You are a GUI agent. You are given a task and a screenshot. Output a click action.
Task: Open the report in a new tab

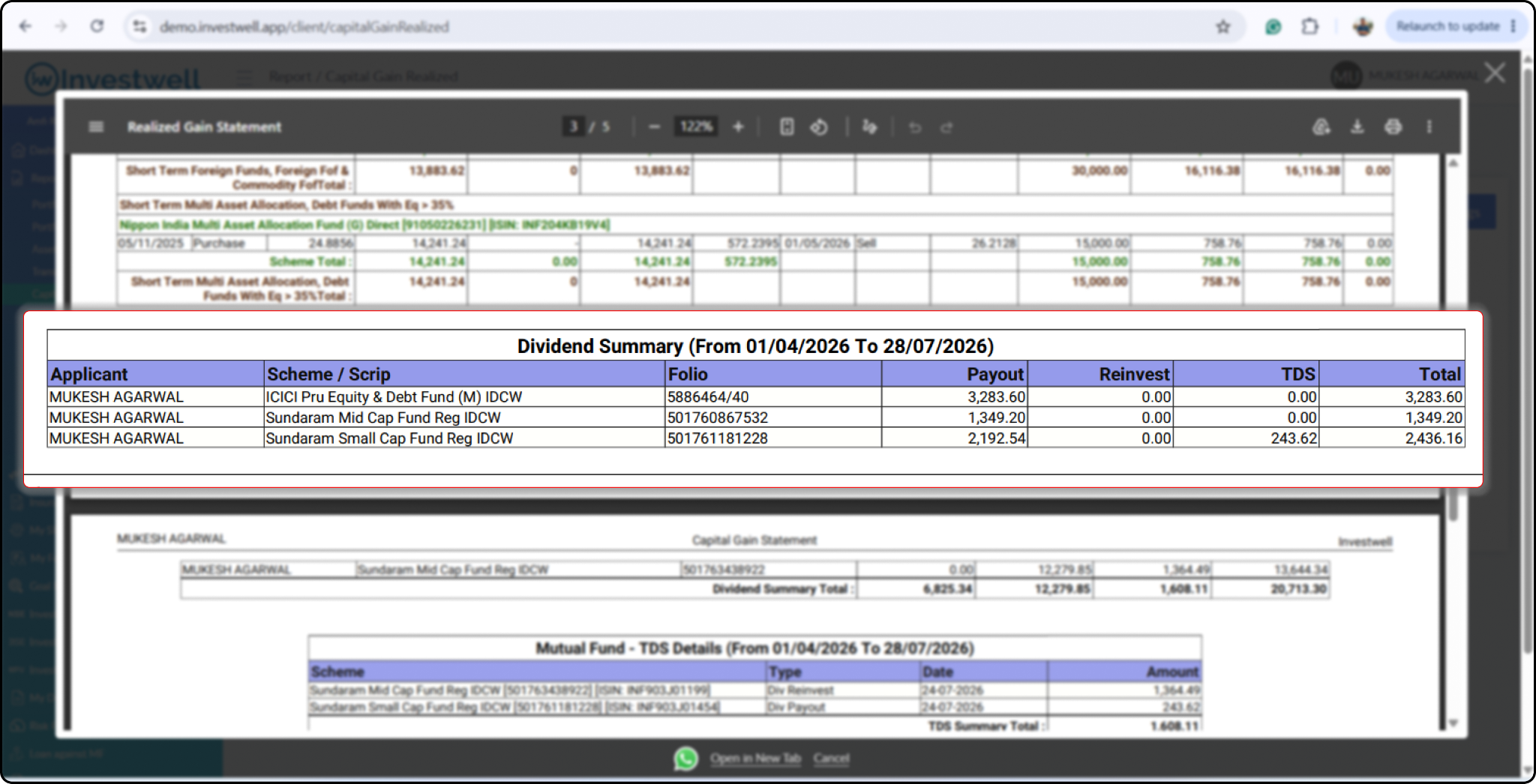(x=756, y=759)
